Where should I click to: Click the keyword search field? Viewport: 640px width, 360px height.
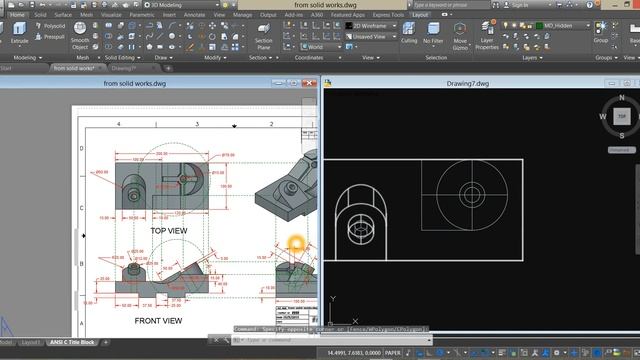tap(451, 5)
